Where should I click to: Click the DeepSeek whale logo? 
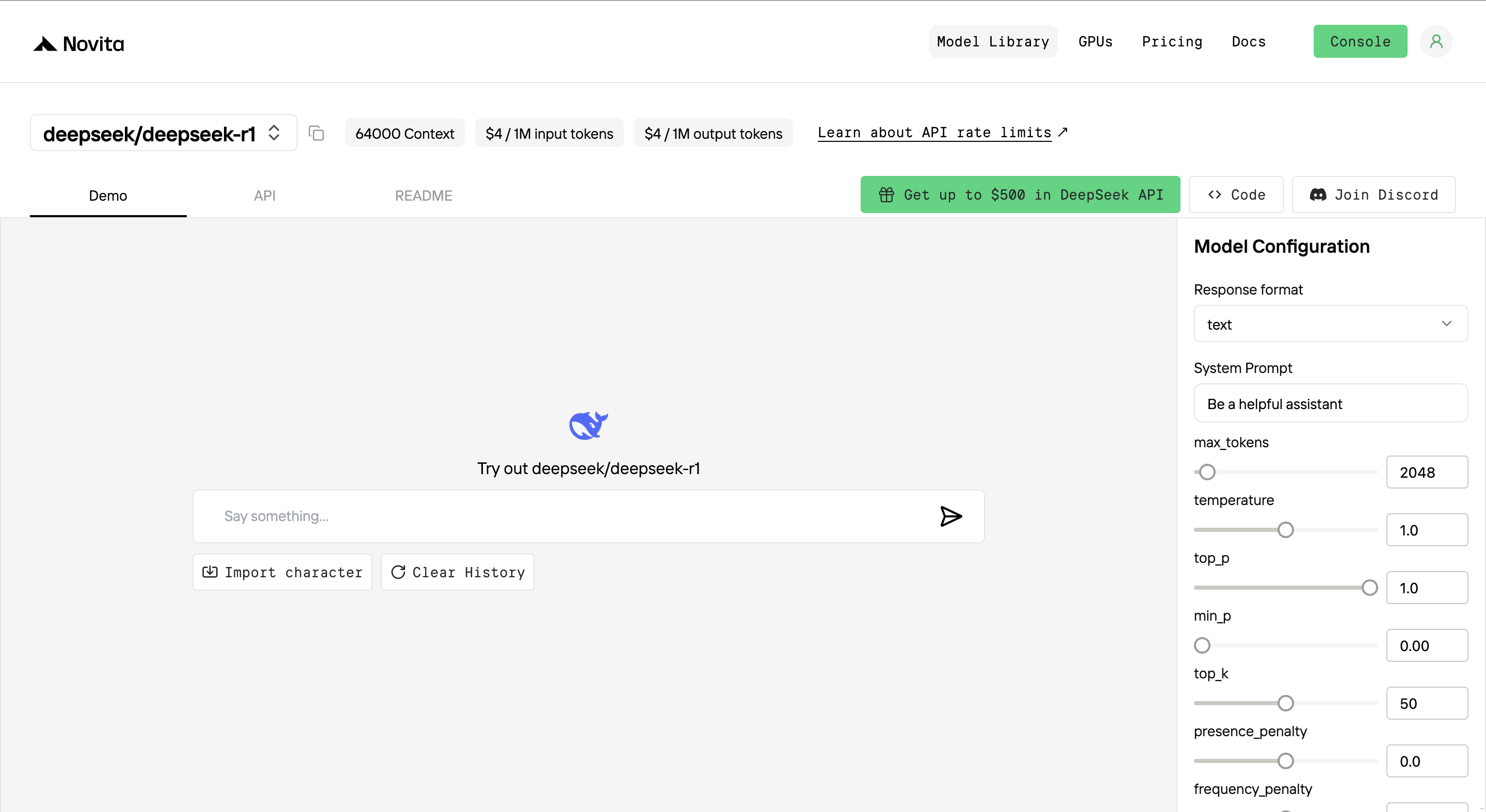pyautogui.click(x=588, y=426)
